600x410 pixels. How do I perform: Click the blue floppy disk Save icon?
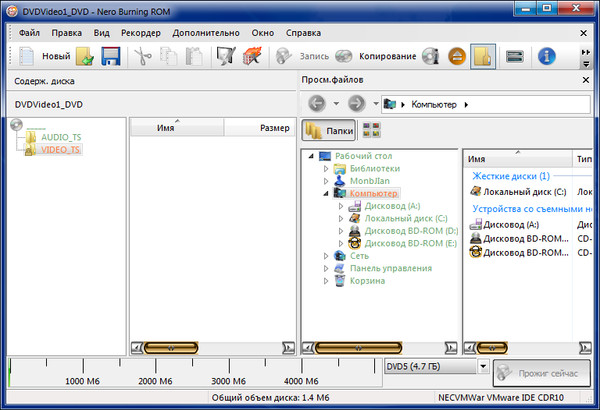click(x=111, y=57)
